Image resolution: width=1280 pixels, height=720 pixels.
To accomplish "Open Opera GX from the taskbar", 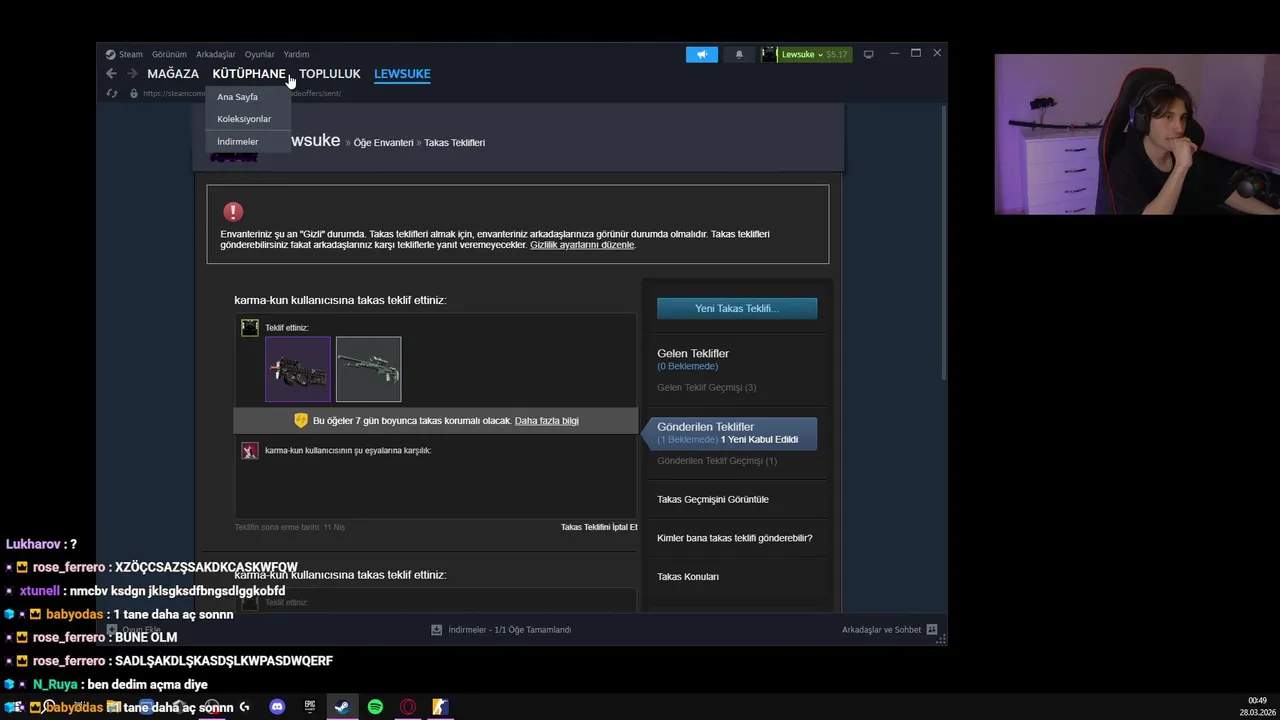I will click(408, 707).
